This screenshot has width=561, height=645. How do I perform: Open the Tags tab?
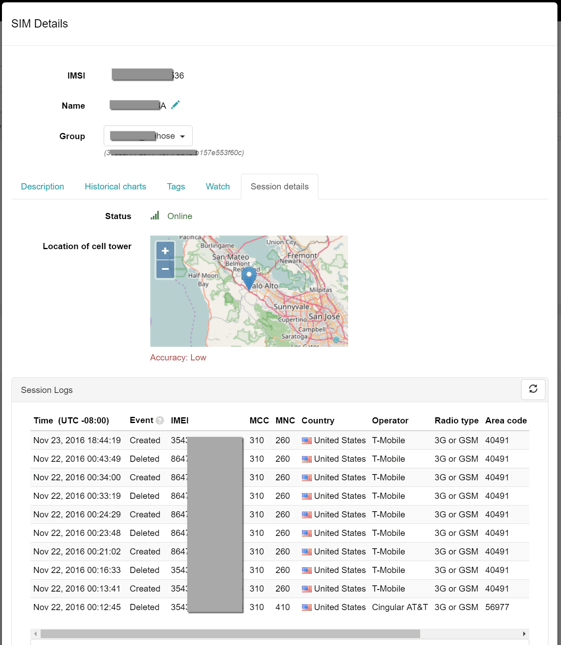click(176, 186)
